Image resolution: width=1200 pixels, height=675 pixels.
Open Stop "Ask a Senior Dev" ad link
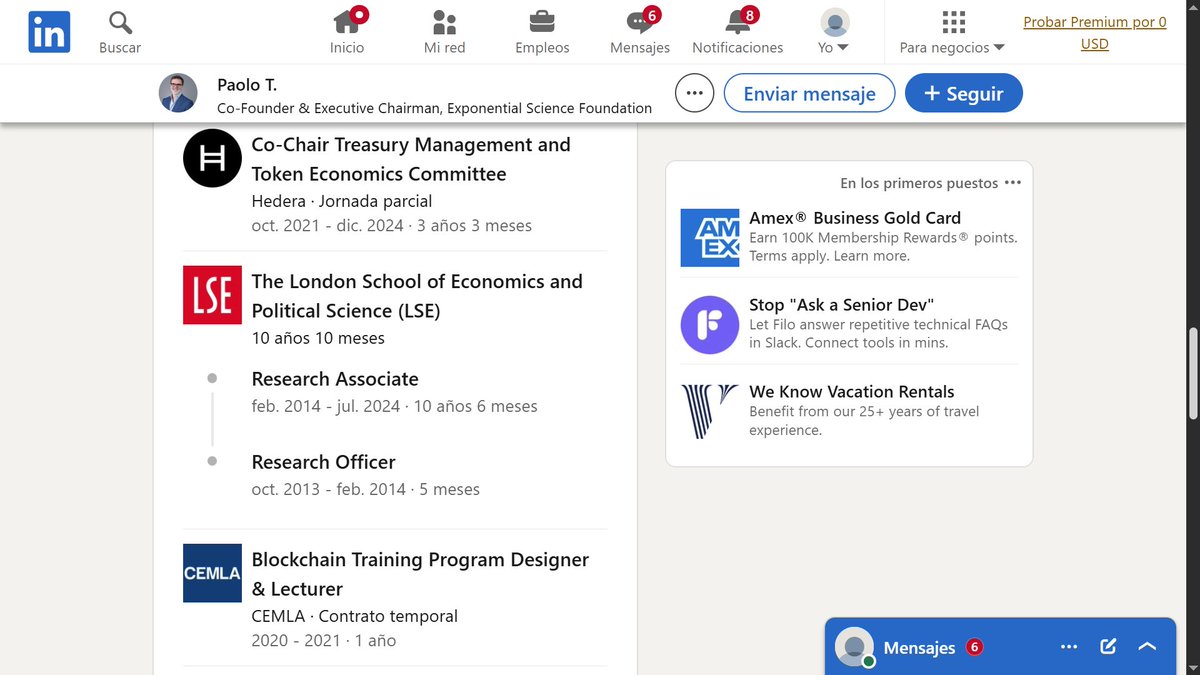coord(841,305)
